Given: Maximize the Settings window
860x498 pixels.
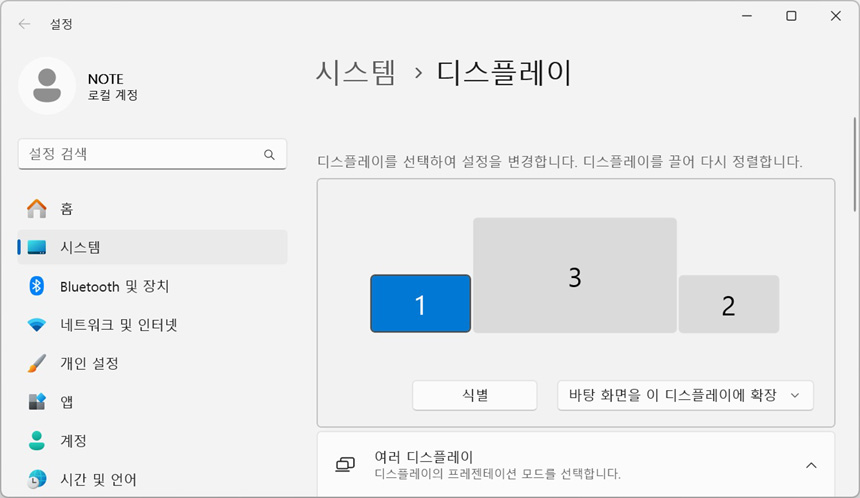Looking at the screenshot, I should tap(791, 16).
